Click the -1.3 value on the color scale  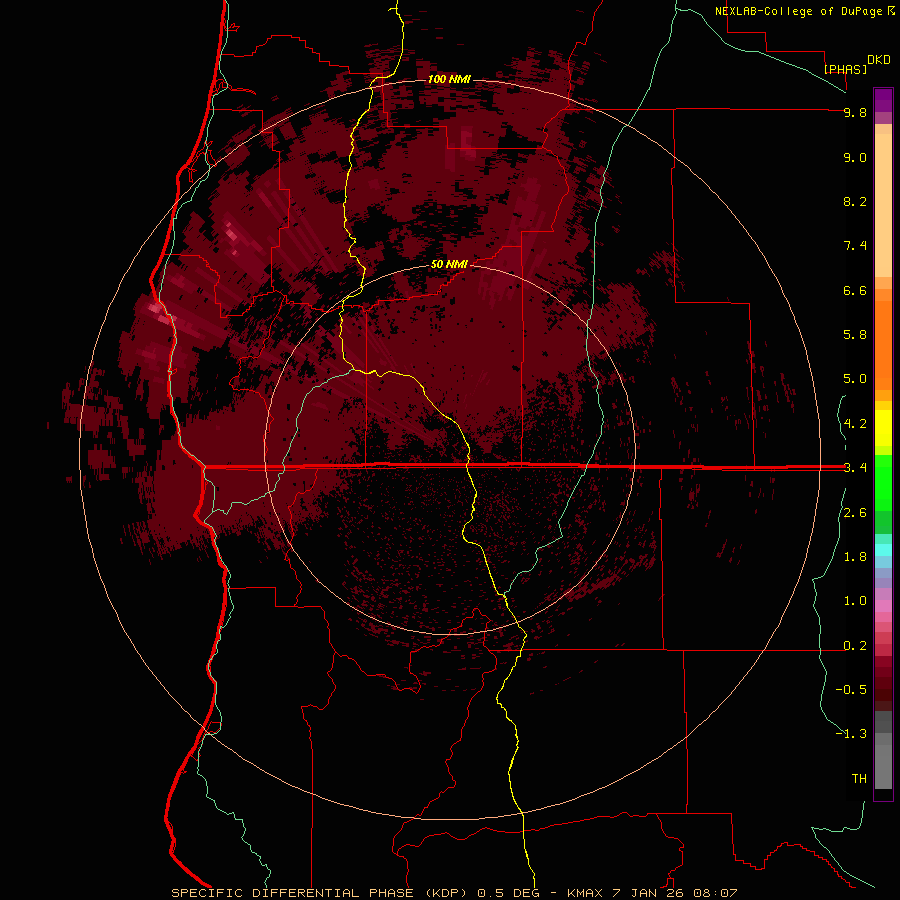tap(851, 734)
